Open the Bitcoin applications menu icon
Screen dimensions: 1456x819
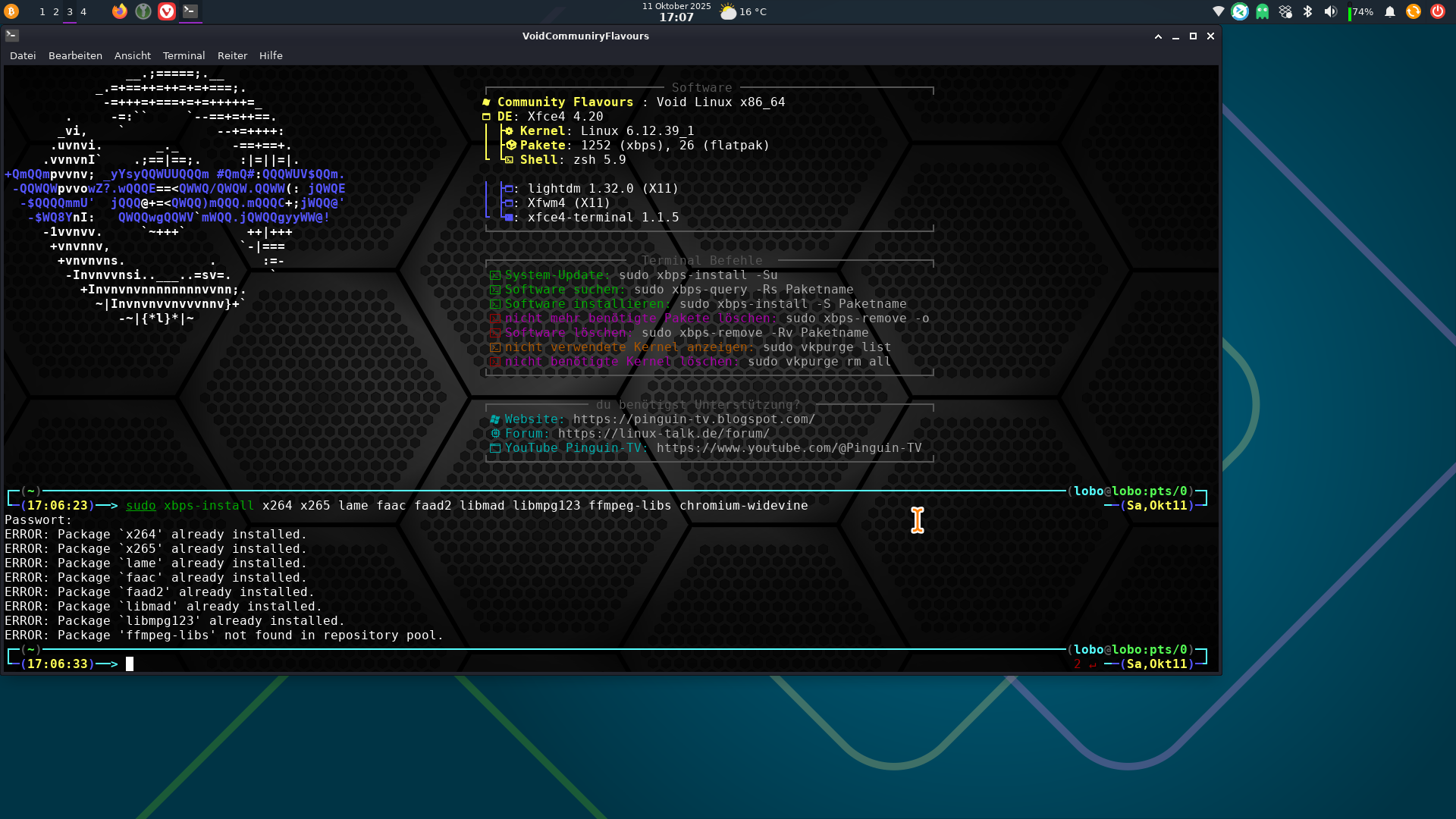coord(11,11)
